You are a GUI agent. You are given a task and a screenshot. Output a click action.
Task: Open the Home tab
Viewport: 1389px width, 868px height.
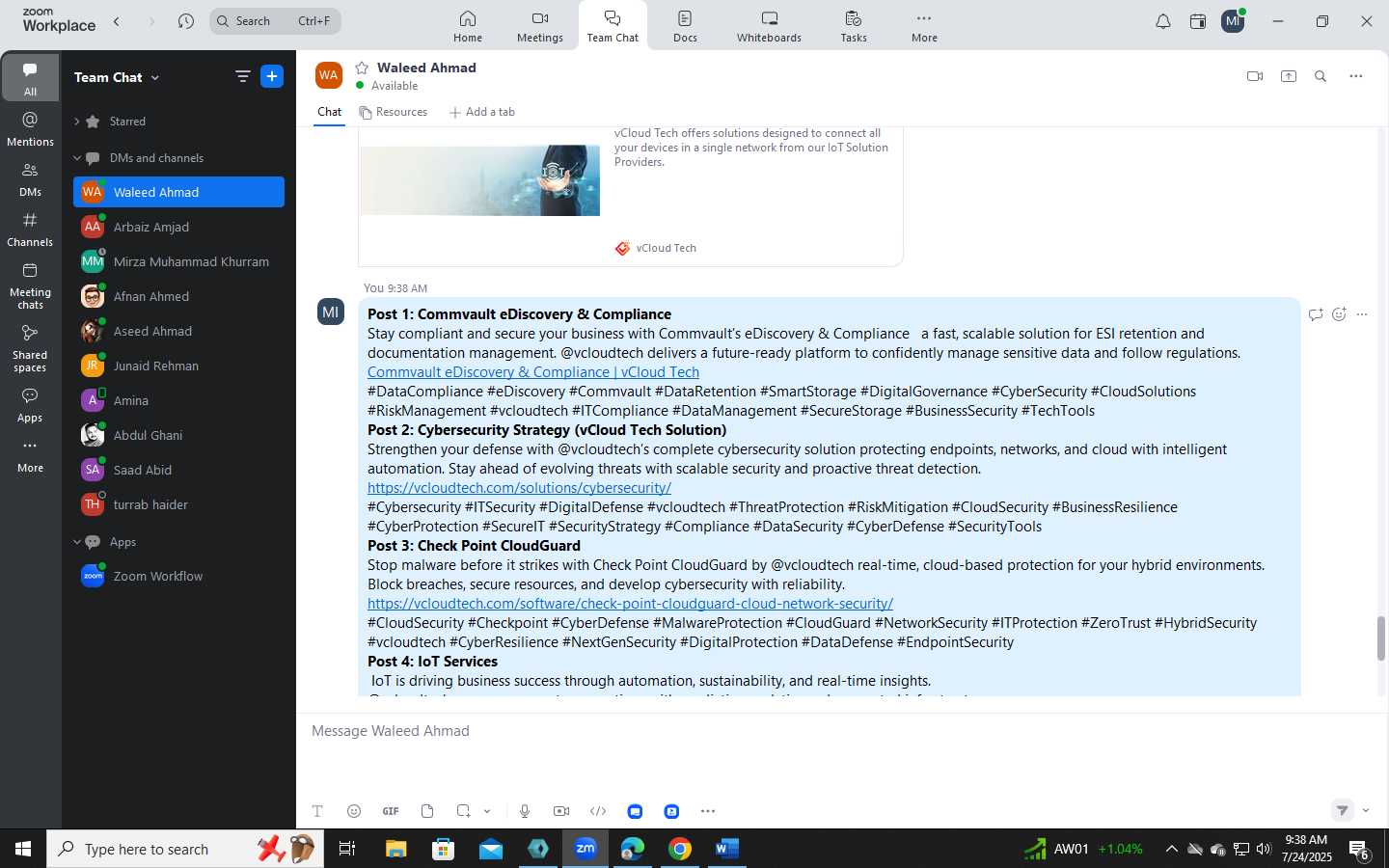468,26
